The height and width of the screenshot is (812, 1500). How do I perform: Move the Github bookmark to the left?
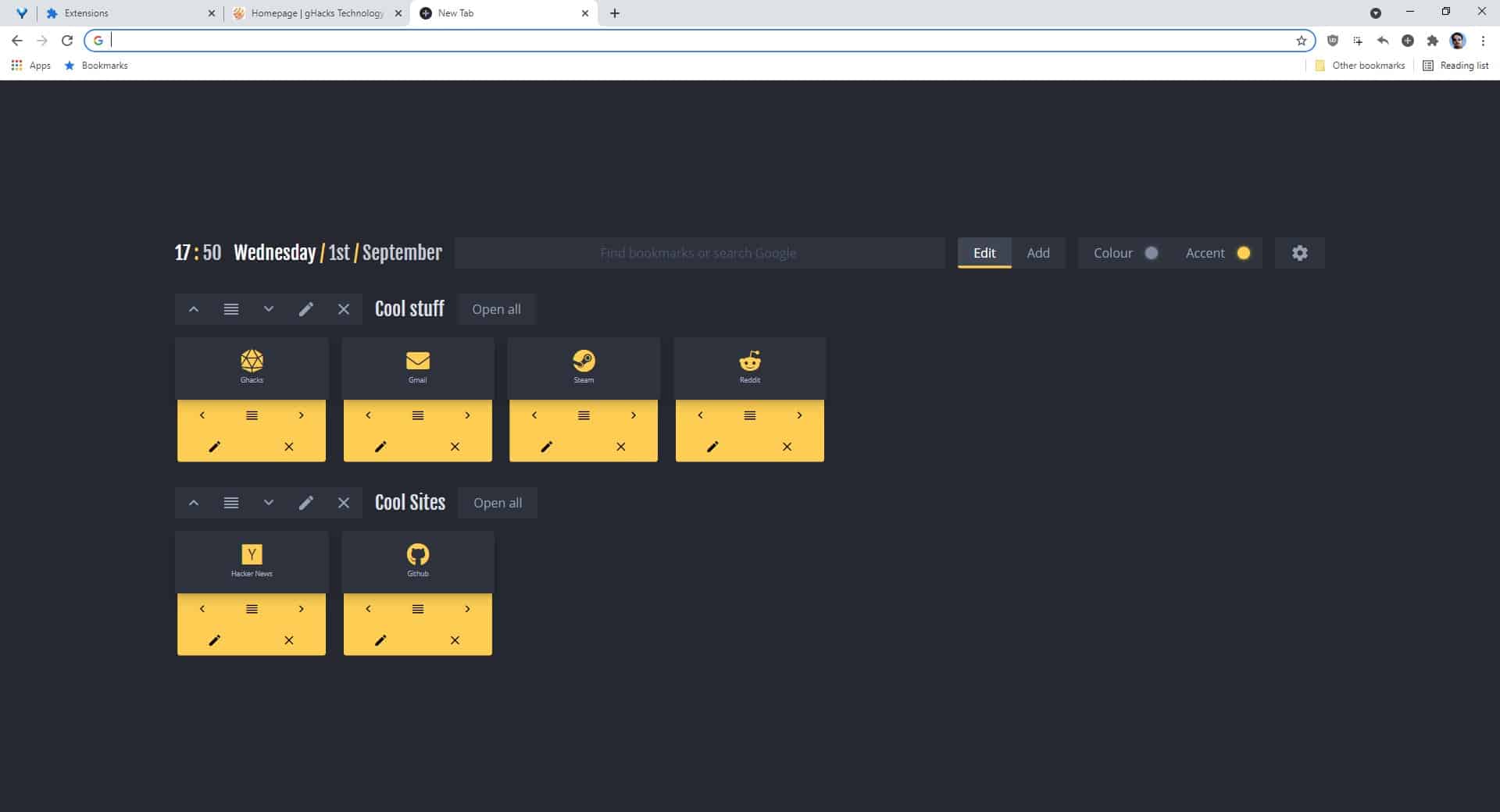pyautogui.click(x=368, y=609)
